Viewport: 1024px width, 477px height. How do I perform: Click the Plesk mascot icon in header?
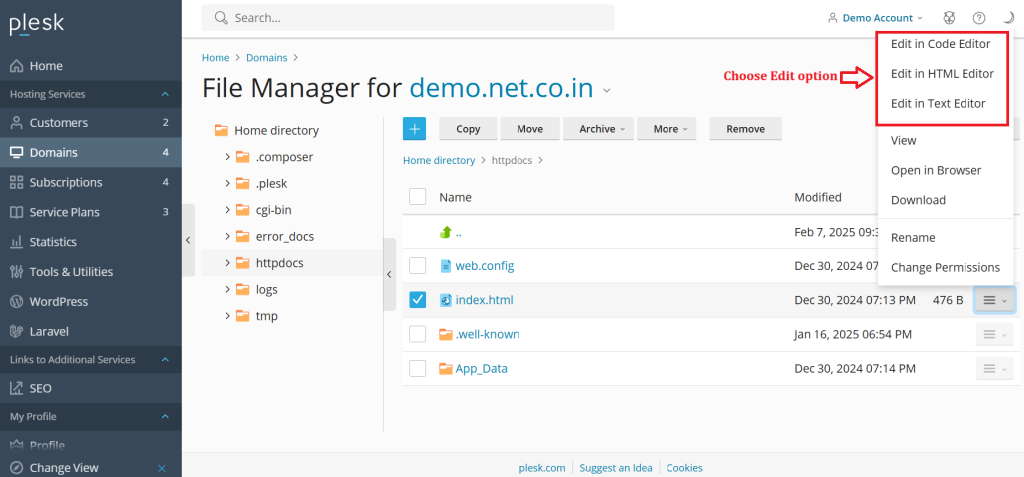[950, 18]
